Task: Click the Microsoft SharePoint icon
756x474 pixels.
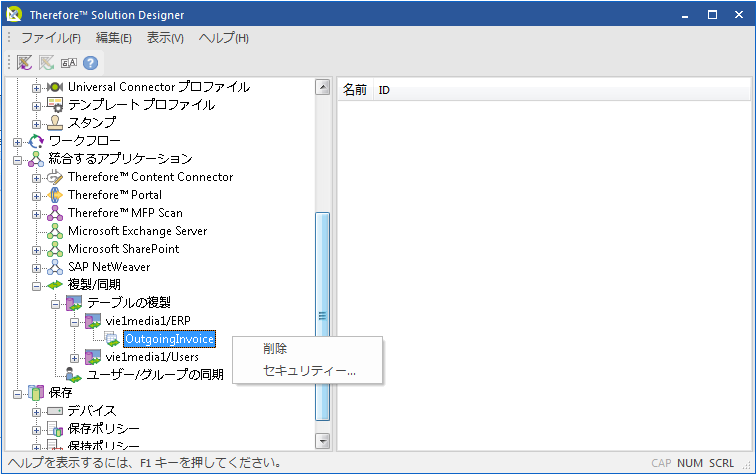Action: [x=55, y=249]
